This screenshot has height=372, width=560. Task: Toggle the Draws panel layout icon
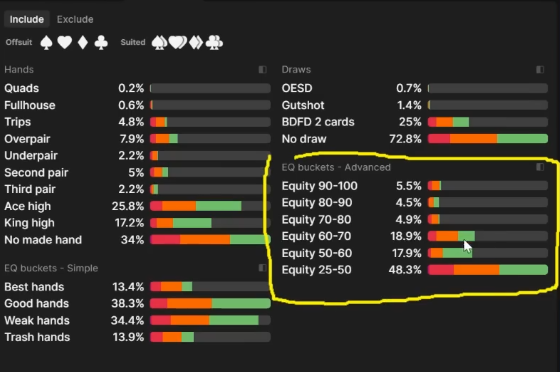(x=540, y=69)
